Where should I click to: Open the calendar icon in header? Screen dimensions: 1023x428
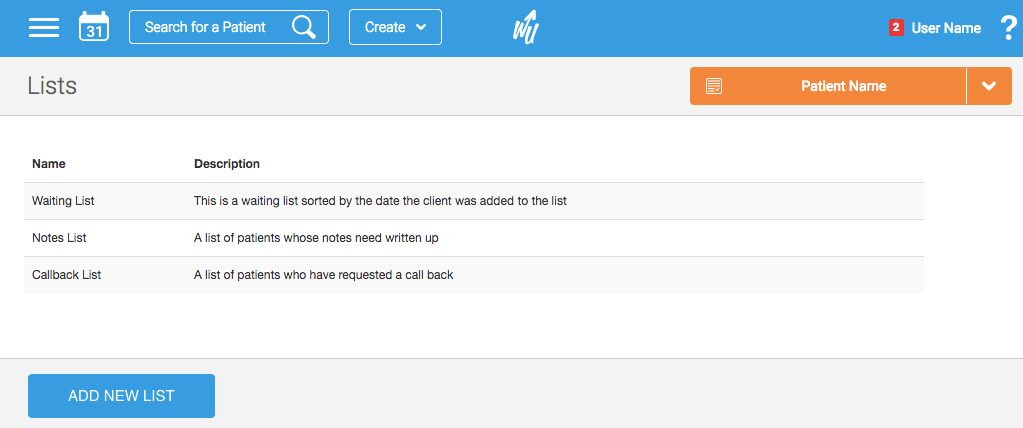coord(94,27)
